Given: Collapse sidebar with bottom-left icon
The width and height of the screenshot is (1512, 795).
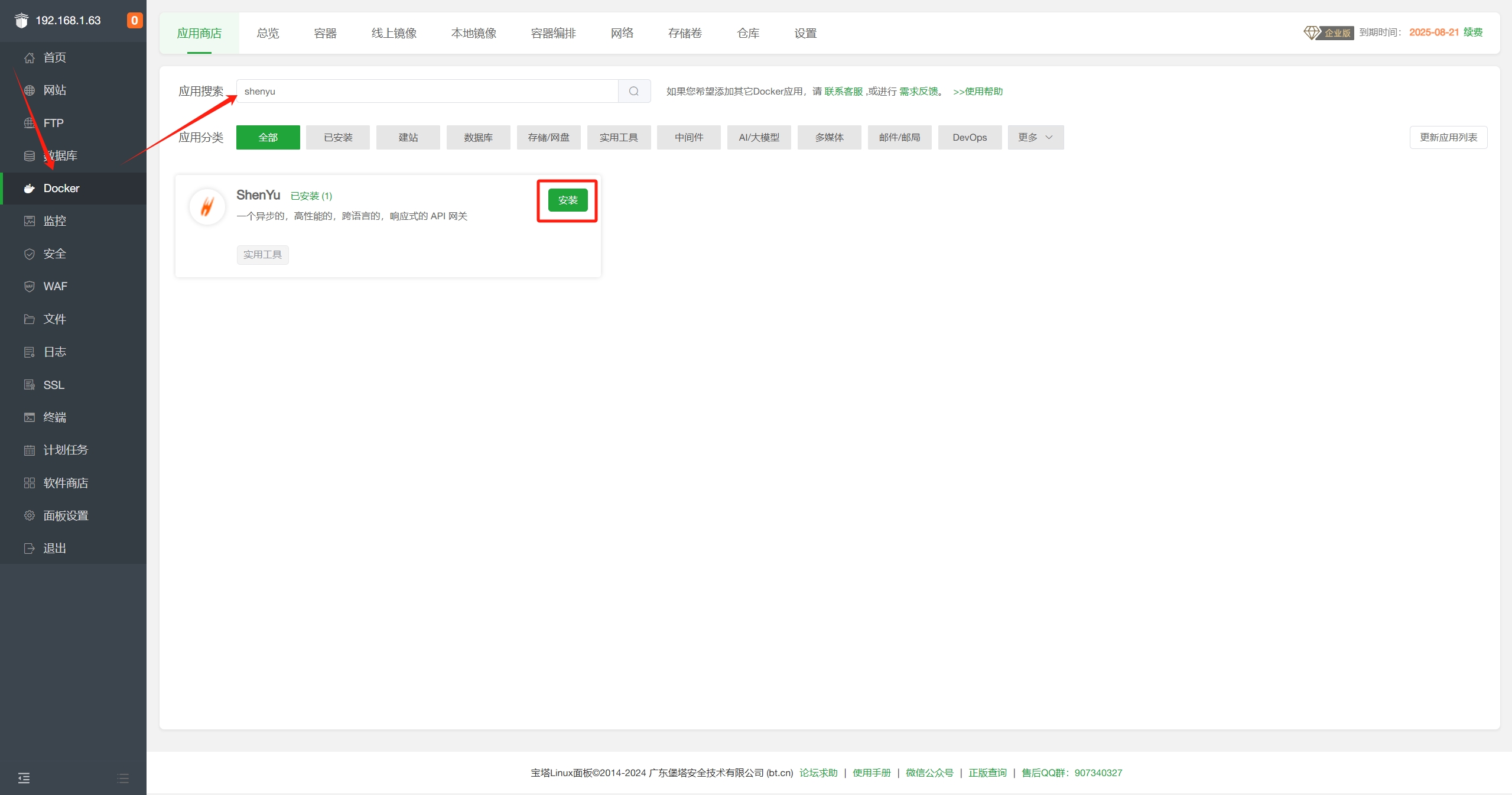Looking at the screenshot, I should coord(24,778).
